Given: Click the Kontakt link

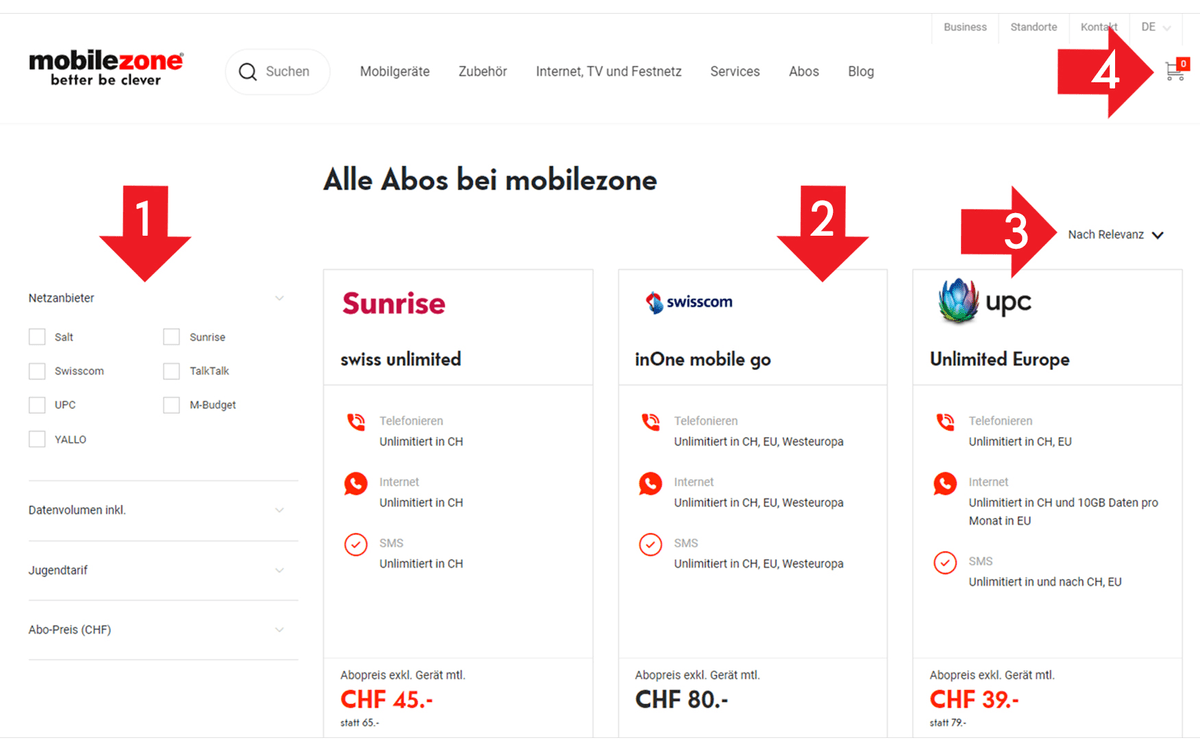Looking at the screenshot, I should click(1098, 27).
